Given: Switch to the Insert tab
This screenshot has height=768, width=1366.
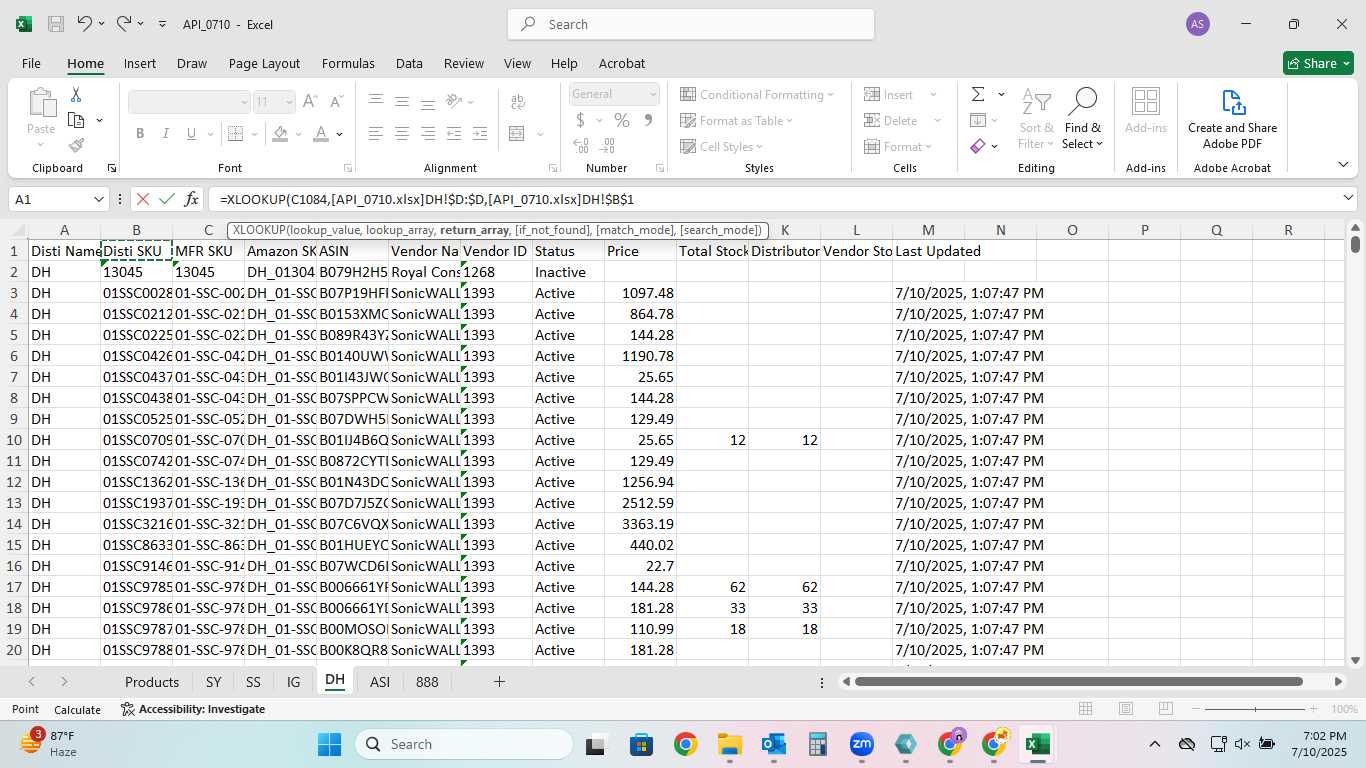Looking at the screenshot, I should (x=140, y=63).
